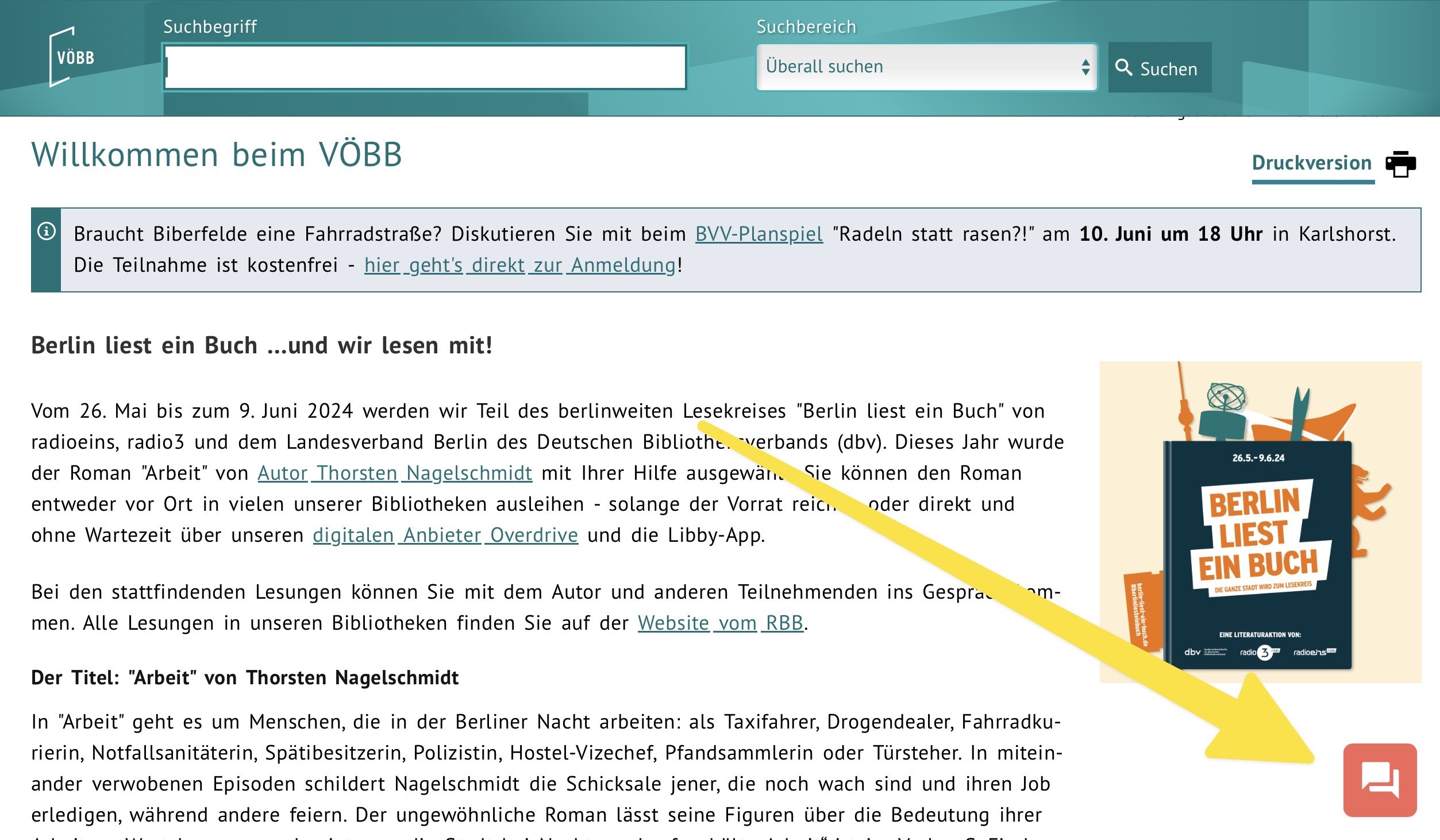The image size is (1440, 840).
Task: Open the Druckversion link
Action: click(1312, 164)
